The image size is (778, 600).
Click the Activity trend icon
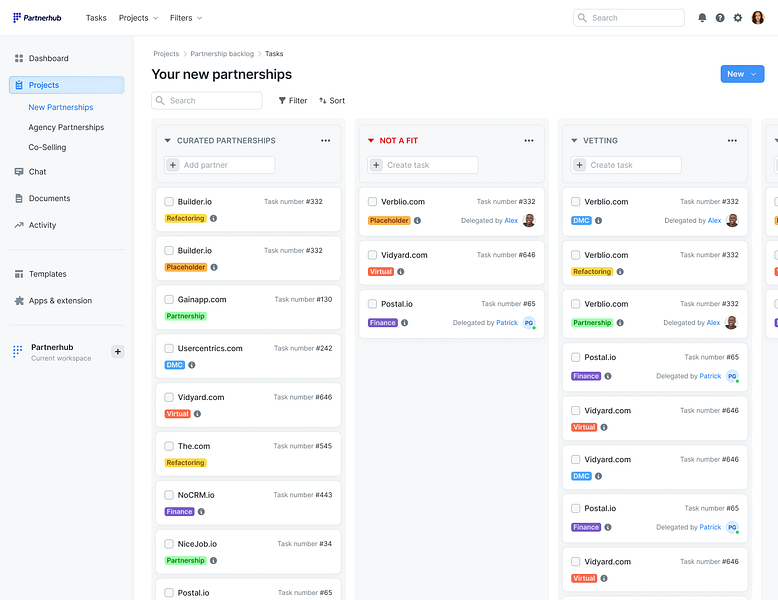click(19, 225)
